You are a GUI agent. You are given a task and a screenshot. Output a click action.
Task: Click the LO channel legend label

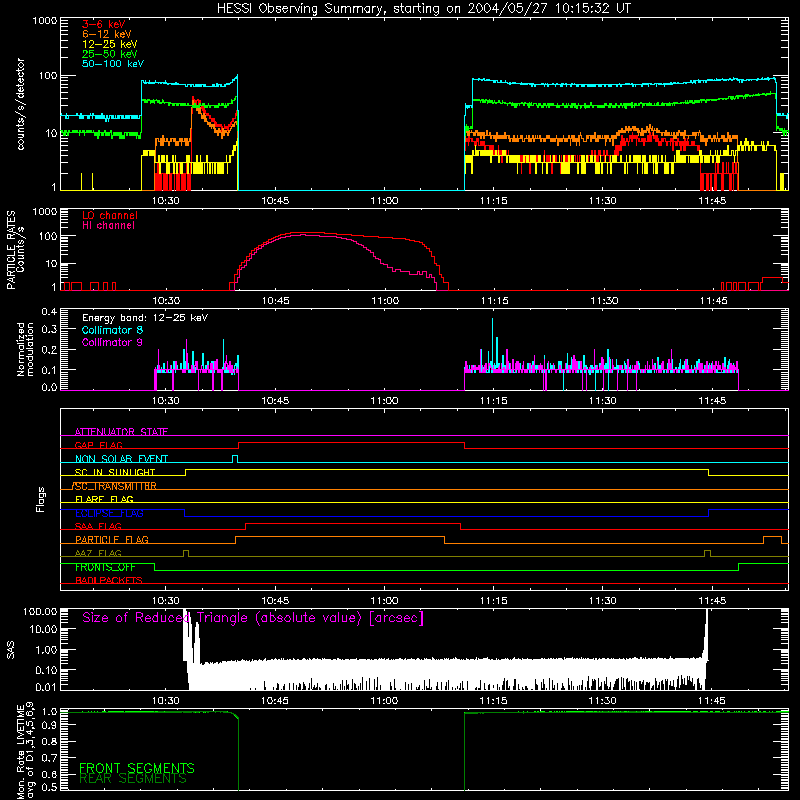(110, 215)
